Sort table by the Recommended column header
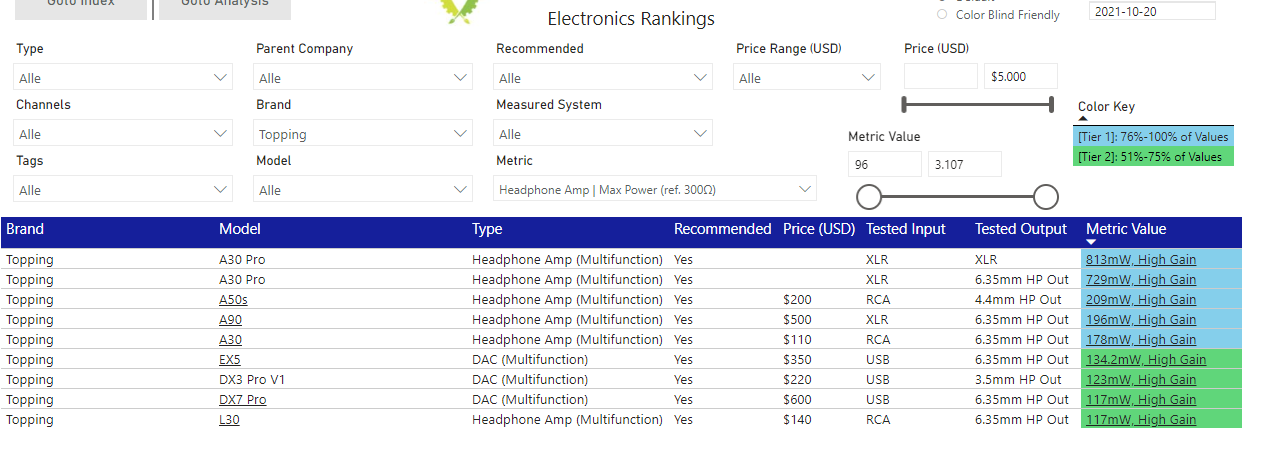This screenshot has width=1276, height=450. [723, 229]
